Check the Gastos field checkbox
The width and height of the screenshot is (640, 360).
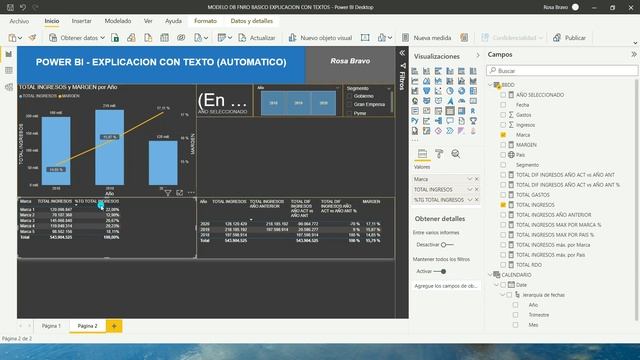503,115
